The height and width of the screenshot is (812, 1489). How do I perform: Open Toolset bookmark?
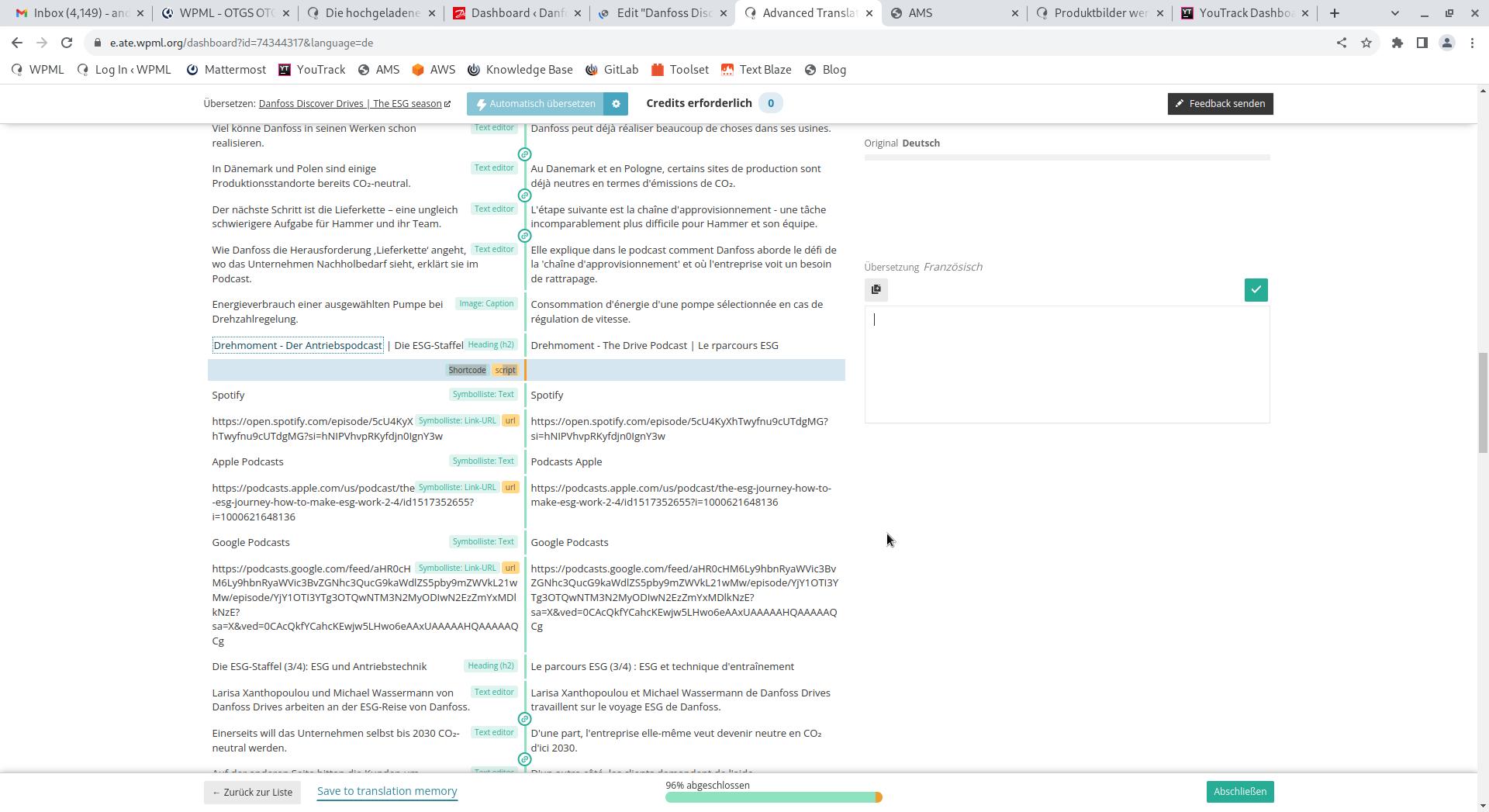(680, 70)
